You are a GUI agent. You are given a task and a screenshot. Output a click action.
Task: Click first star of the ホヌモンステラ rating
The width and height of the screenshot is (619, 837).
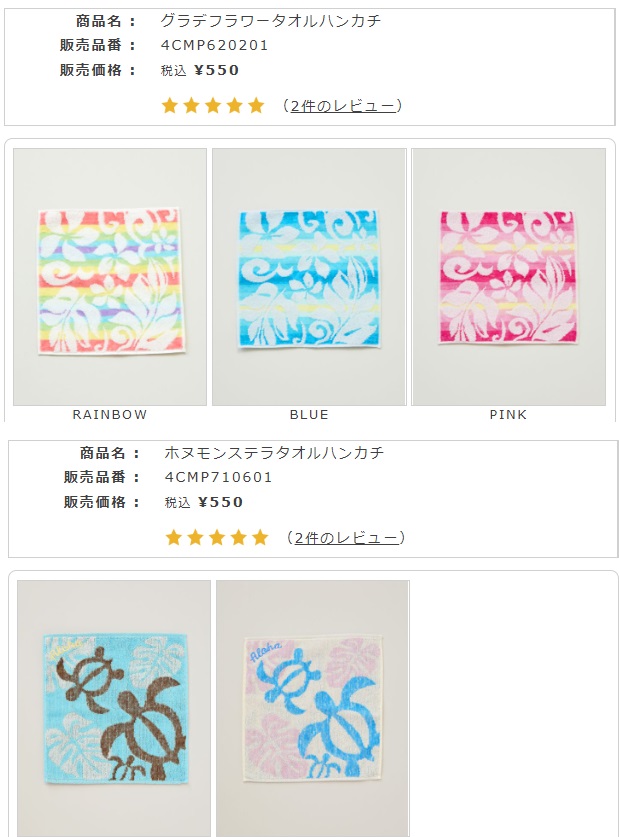(173, 537)
